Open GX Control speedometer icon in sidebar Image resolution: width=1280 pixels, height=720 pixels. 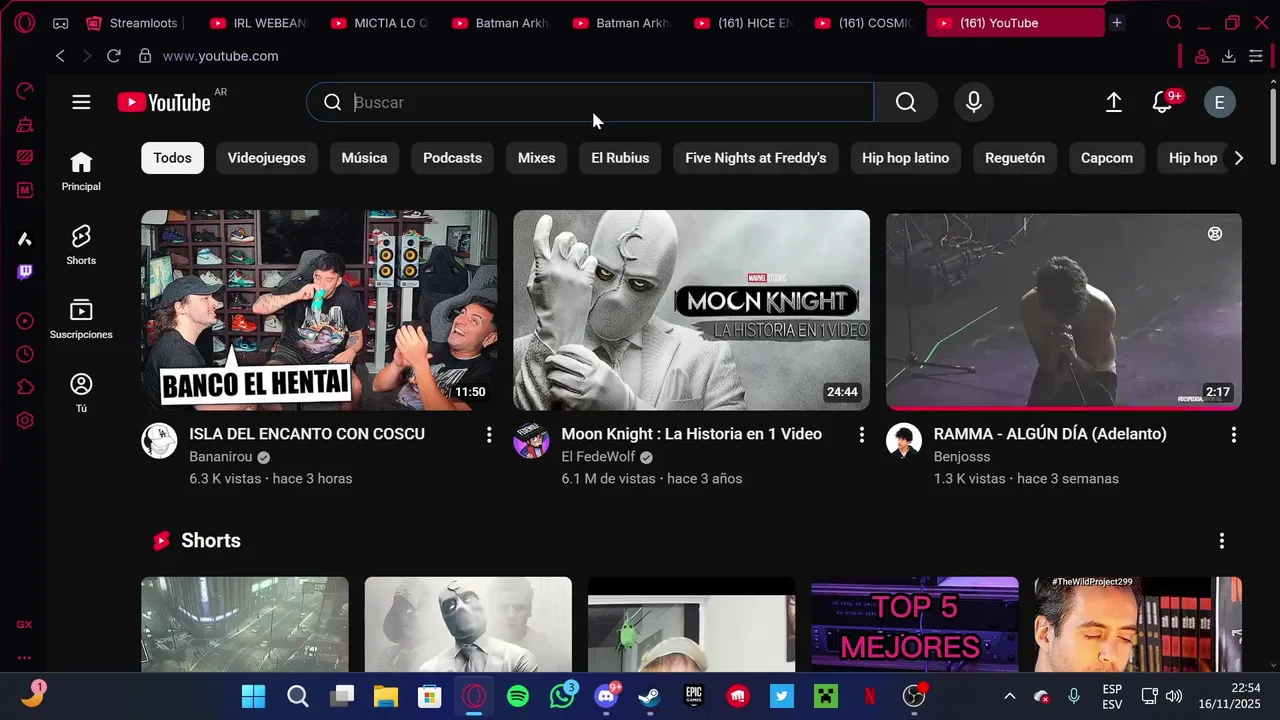[25, 91]
